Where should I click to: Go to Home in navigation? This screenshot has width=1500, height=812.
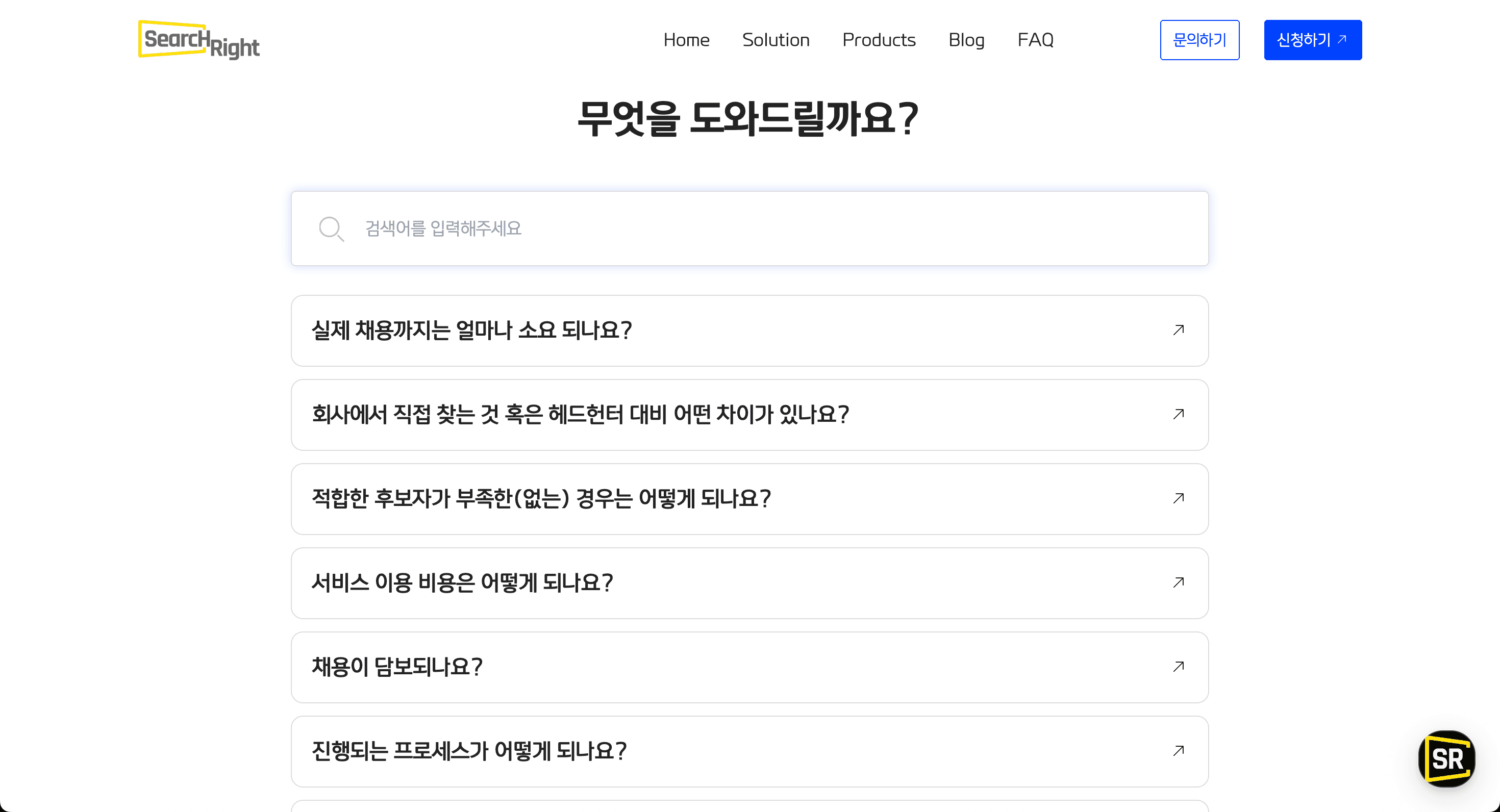pos(686,40)
